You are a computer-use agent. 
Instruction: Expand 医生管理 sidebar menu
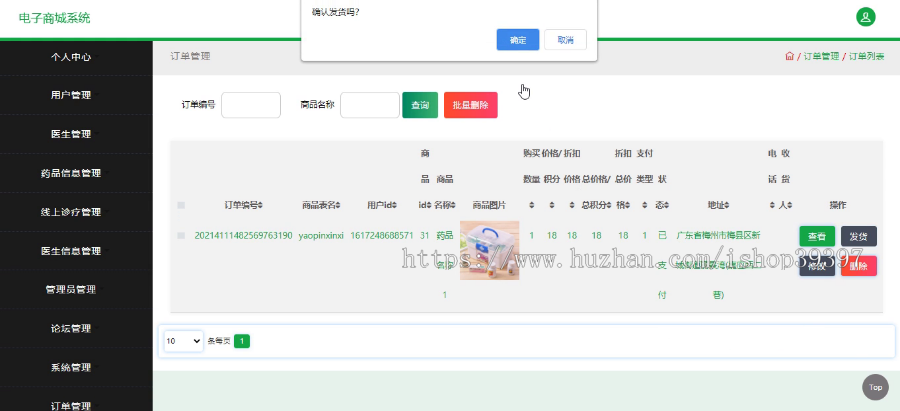tap(71, 134)
